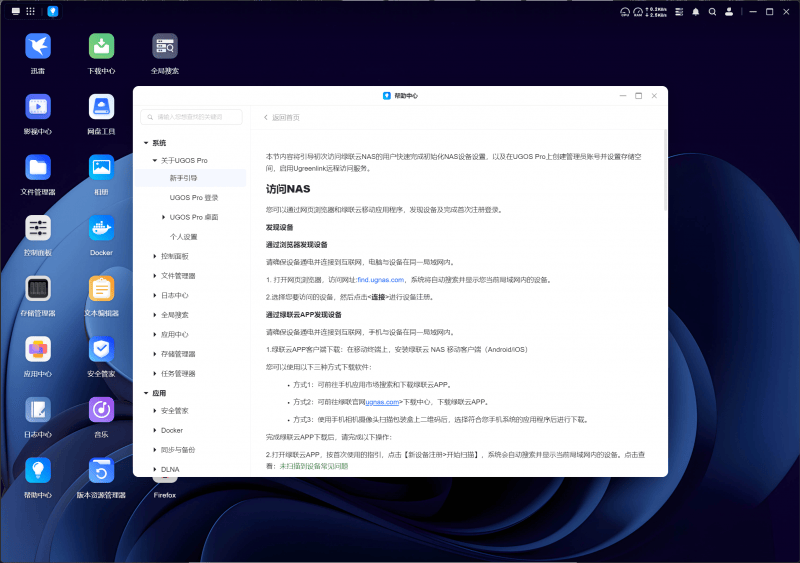Expand 安全管家 in the help tree
Viewport: 800px width, 563px height.
pyautogui.click(x=155, y=410)
